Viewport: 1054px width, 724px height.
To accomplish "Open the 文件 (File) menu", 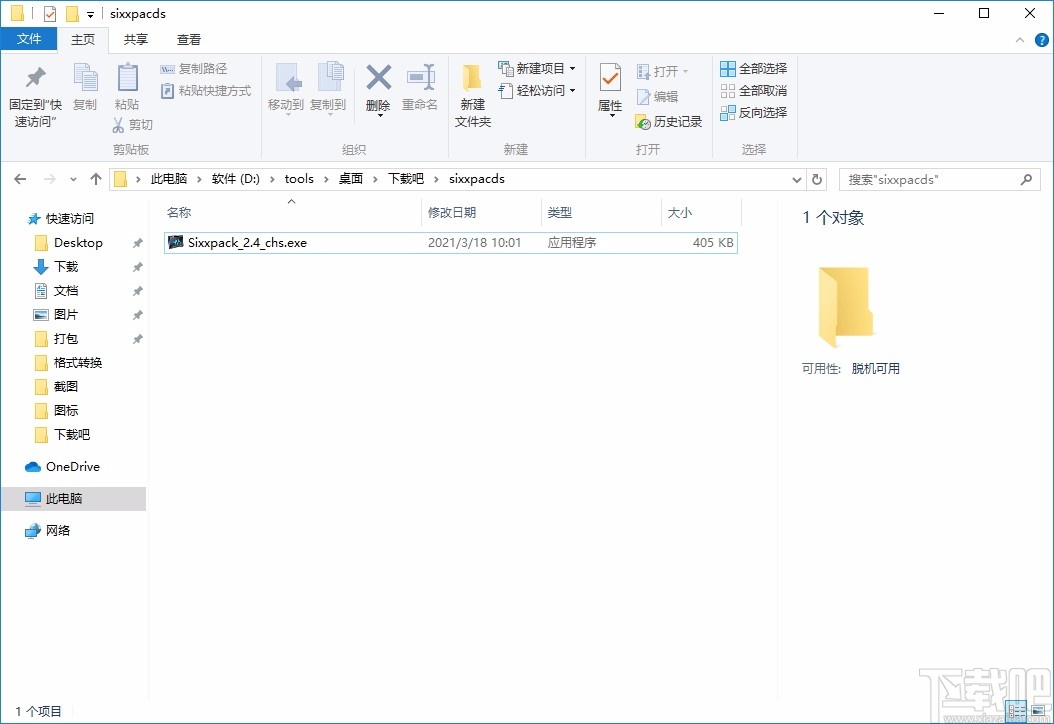I will [x=29, y=39].
